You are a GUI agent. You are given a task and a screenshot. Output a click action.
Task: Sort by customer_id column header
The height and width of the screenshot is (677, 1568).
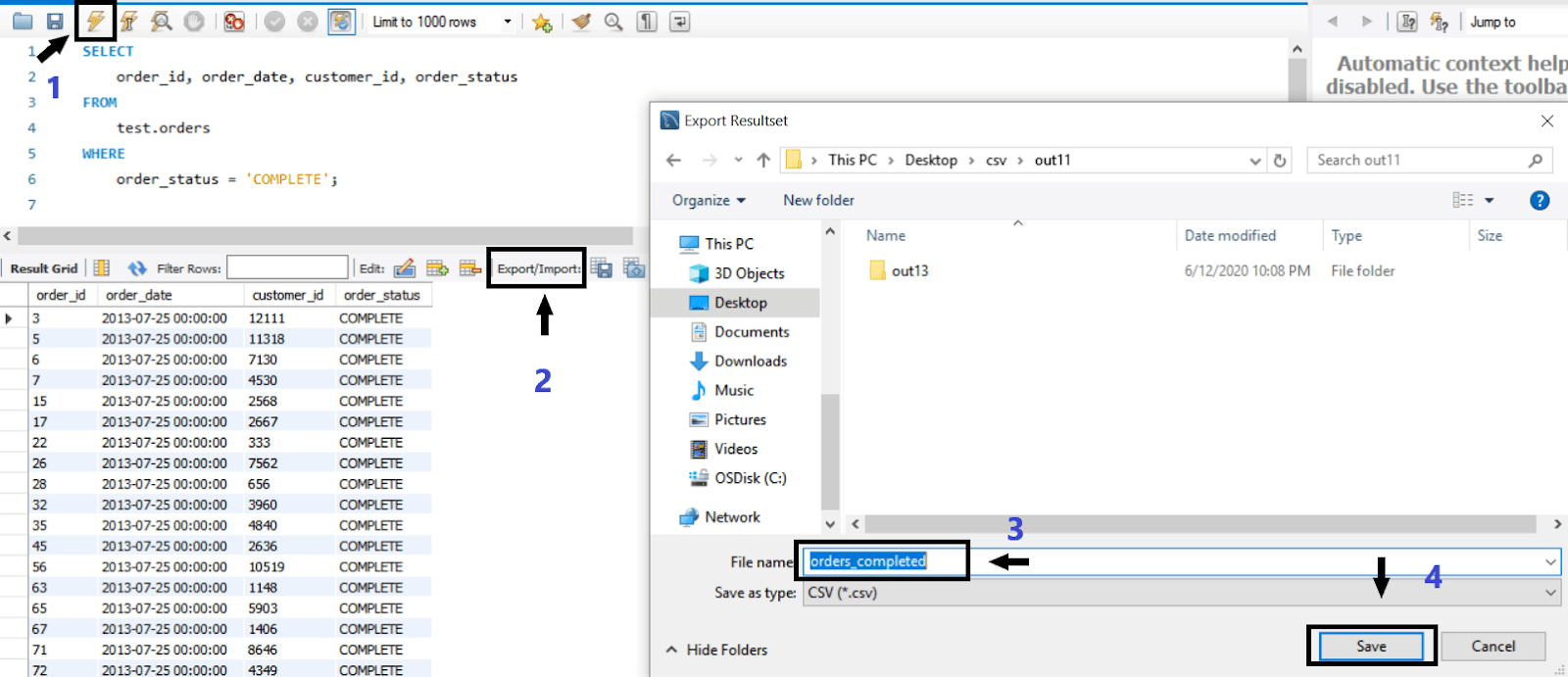point(289,295)
